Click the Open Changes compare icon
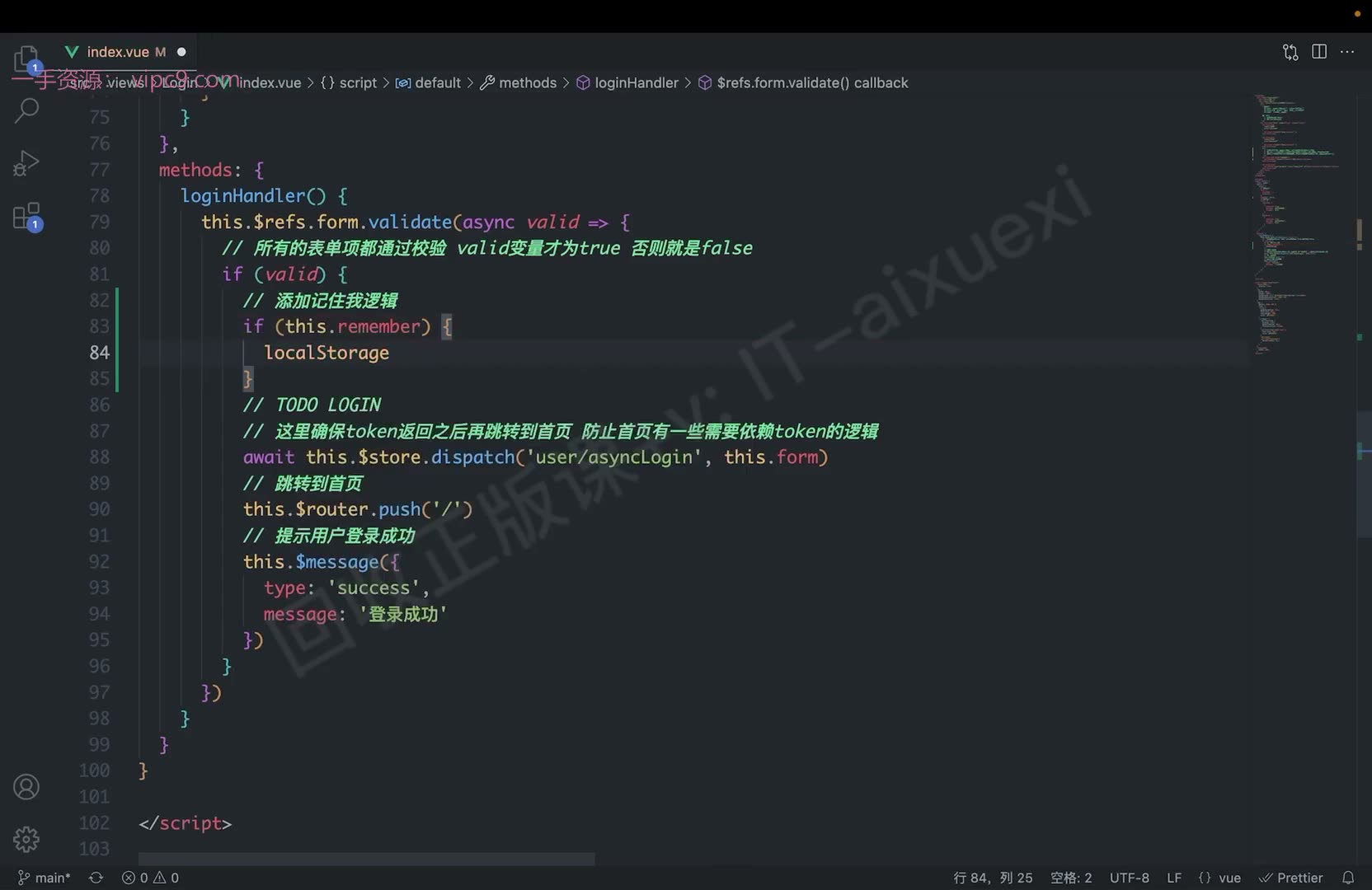Screen dimensions: 1372x890 (1290, 52)
